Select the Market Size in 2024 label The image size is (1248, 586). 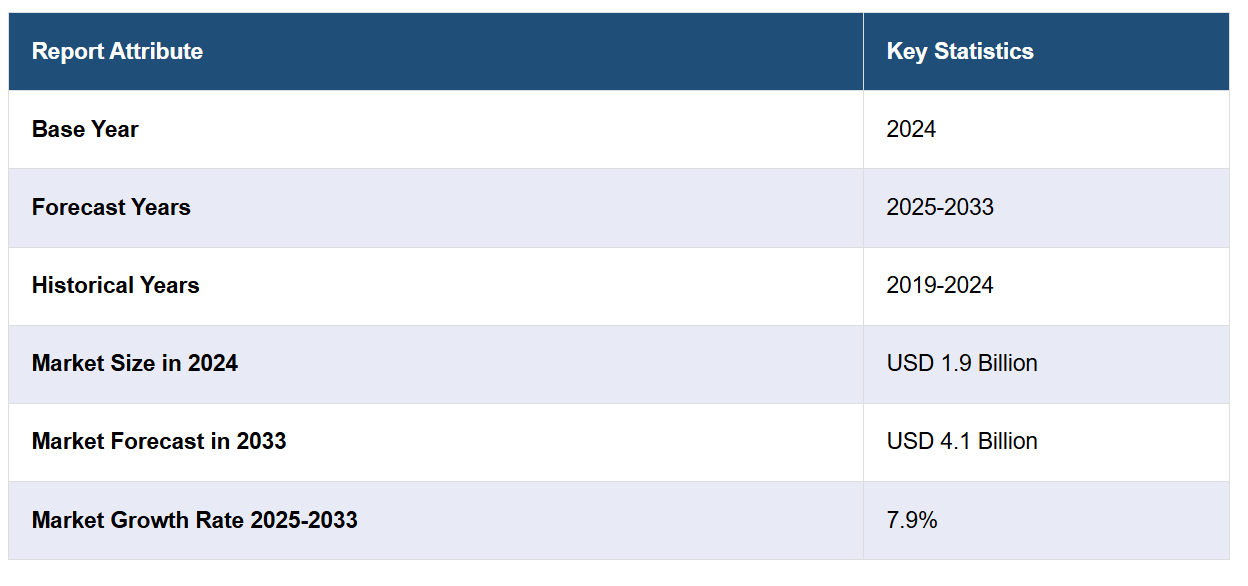pyautogui.click(x=135, y=363)
